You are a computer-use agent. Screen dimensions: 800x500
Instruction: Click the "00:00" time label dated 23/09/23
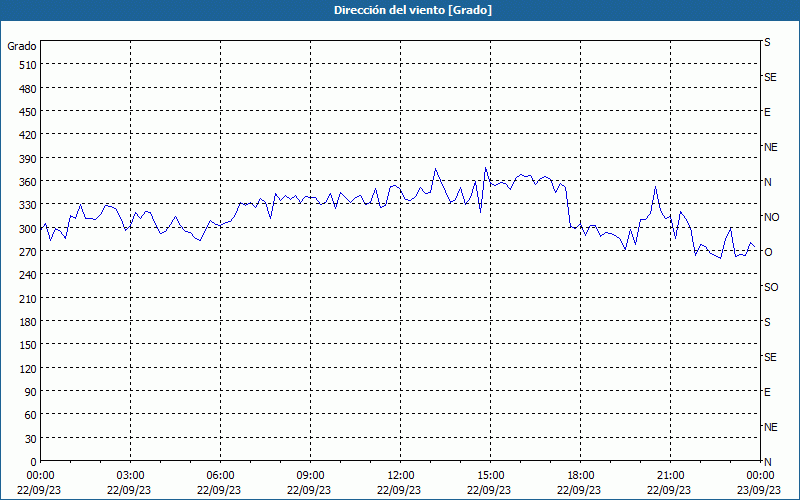pos(761,476)
